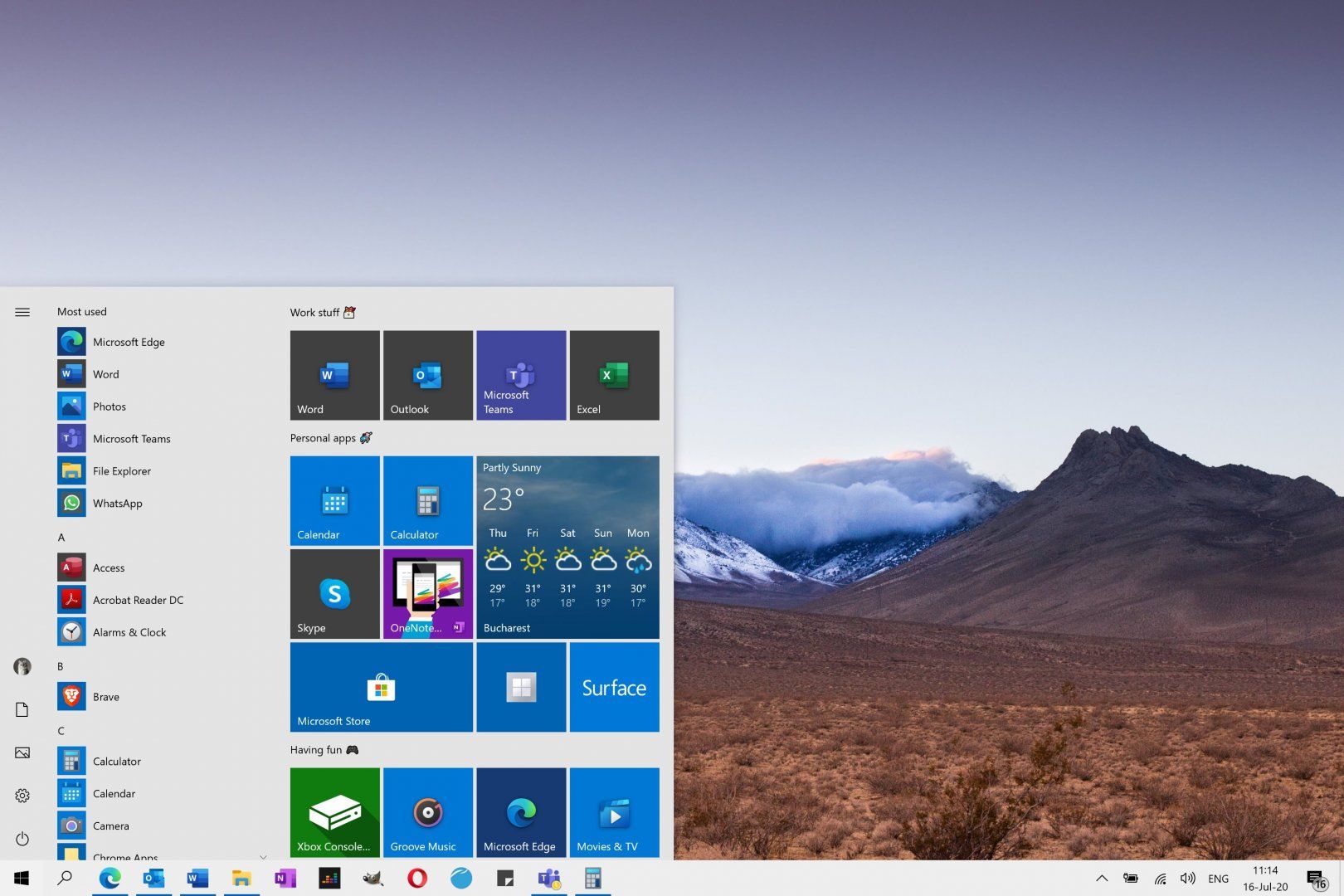Open the clock and date flyout
Image resolution: width=1344 pixels, height=896 pixels.
(1265, 879)
